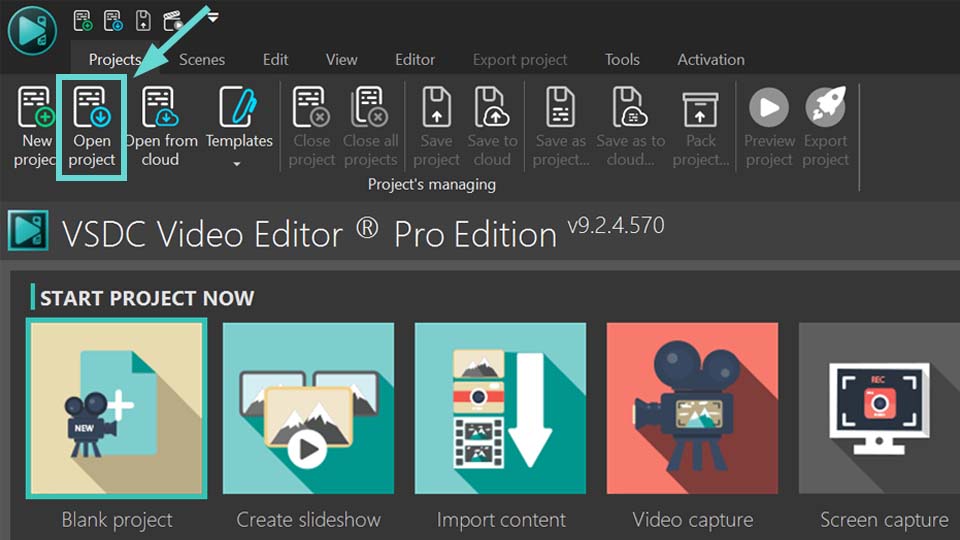Viewport: 960px width, 540px height.
Task: Open the Tools ribbon tab
Action: (x=622, y=59)
